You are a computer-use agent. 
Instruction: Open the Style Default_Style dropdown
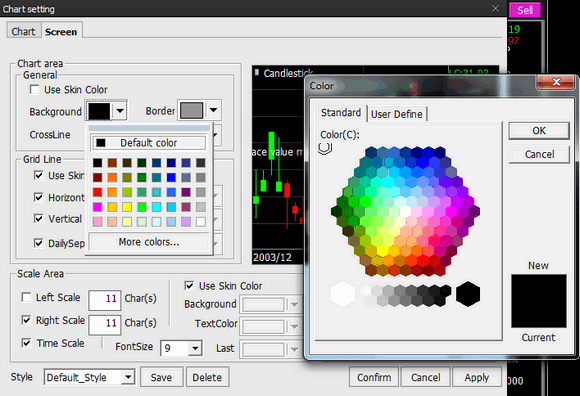[128, 377]
